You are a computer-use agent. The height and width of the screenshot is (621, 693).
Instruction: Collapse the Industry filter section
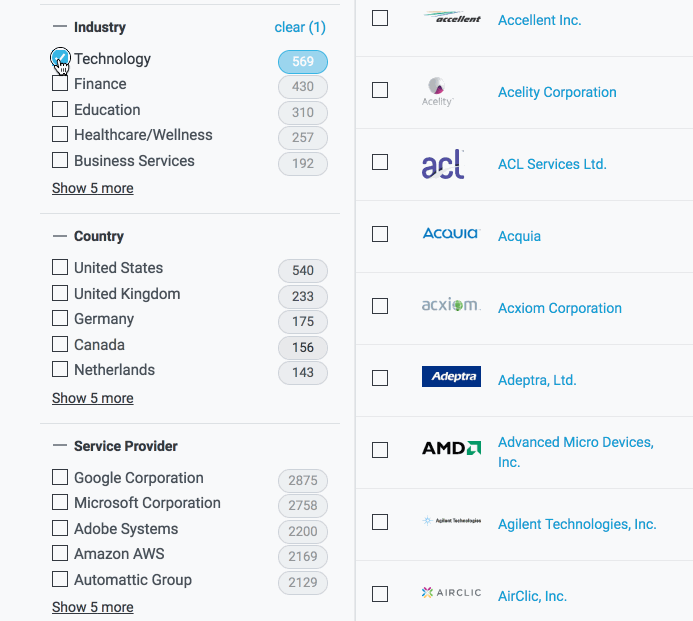(60, 27)
